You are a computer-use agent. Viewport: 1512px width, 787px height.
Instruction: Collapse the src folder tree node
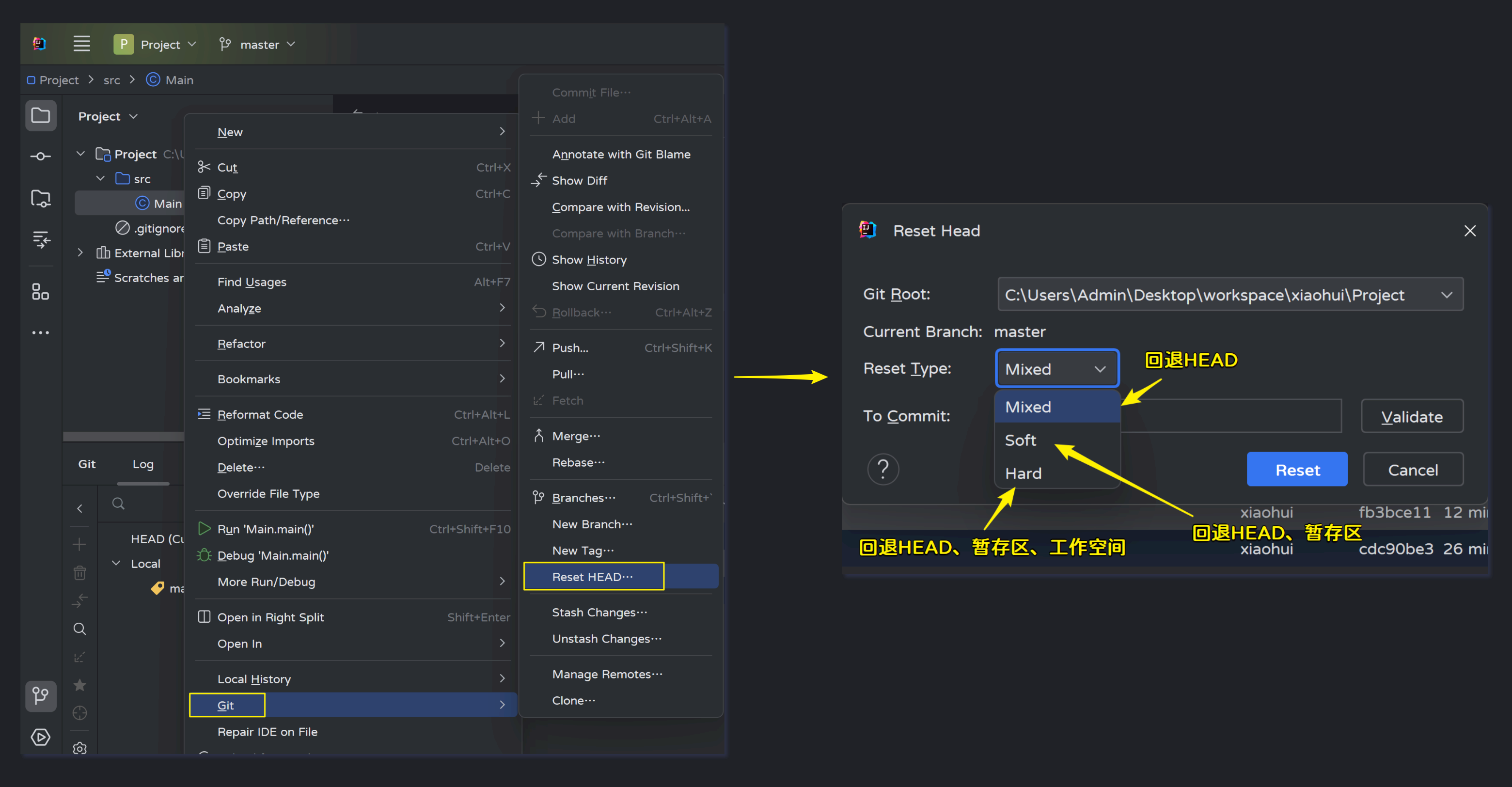coord(100,178)
